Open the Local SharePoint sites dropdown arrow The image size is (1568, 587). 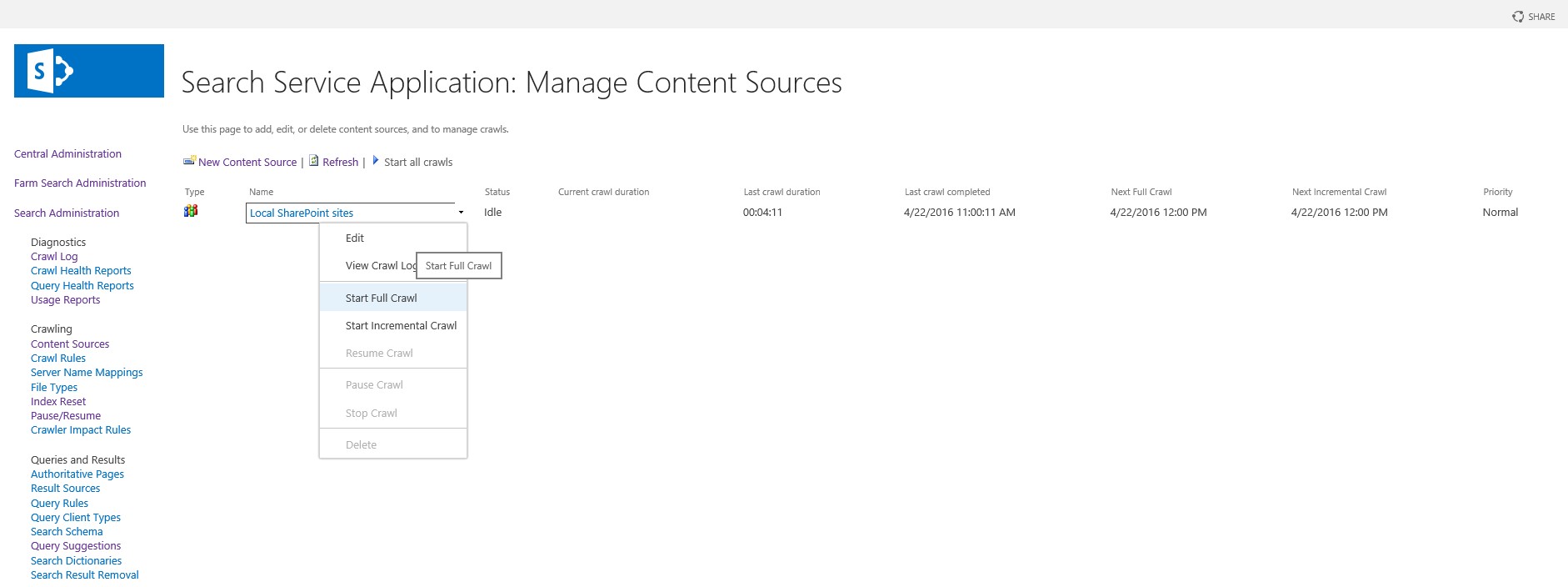pos(461,213)
